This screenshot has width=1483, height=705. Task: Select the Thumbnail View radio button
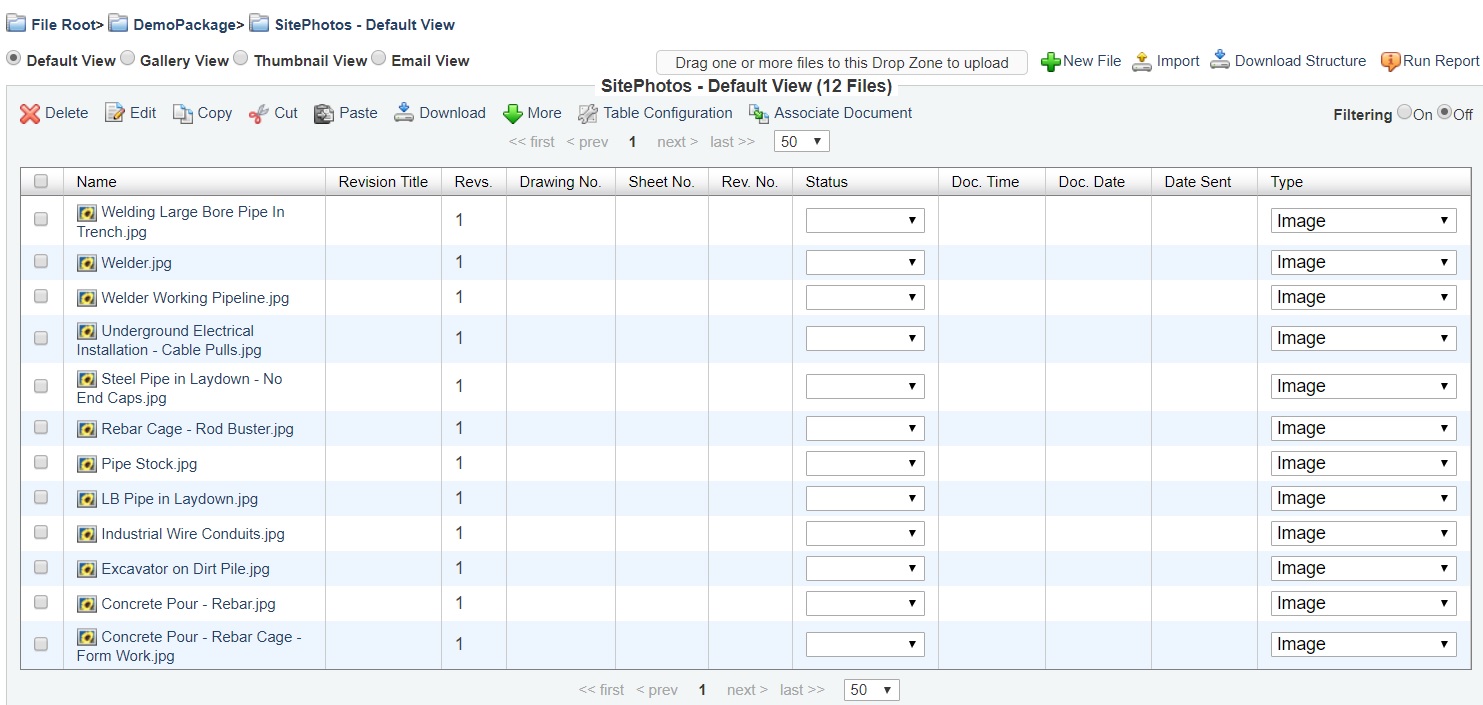coord(241,59)
